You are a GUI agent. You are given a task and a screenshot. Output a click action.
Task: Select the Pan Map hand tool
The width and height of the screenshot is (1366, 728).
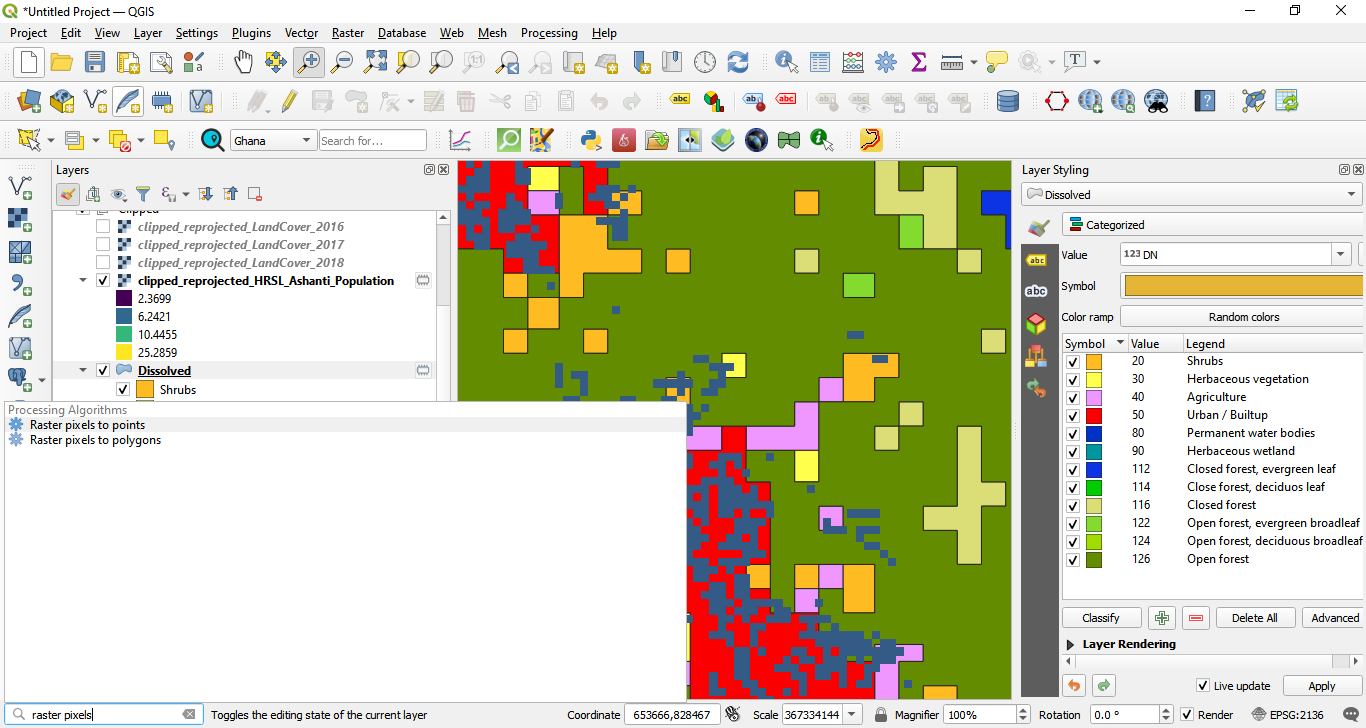tap(243, 62)
